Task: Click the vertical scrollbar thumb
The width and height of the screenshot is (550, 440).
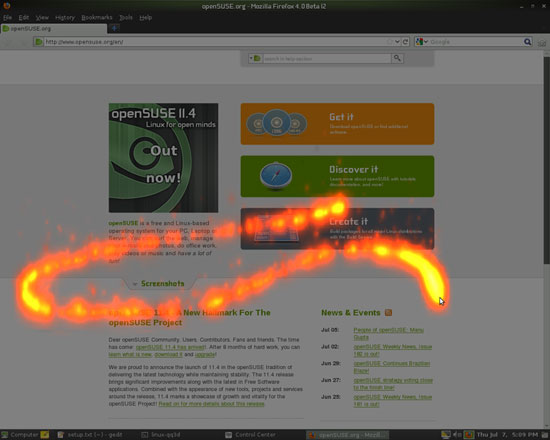Action: (546, 160)
